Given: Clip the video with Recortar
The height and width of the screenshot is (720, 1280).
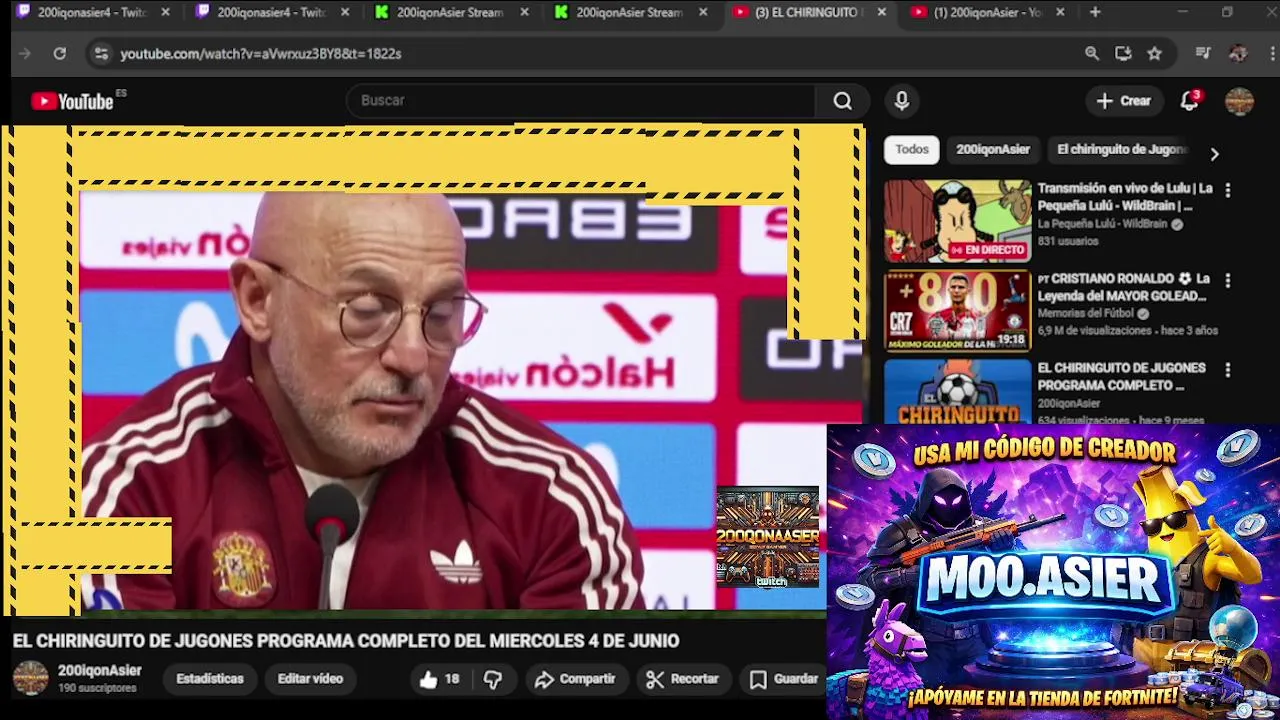Looking at the screenshot, I should coord(682,679).
